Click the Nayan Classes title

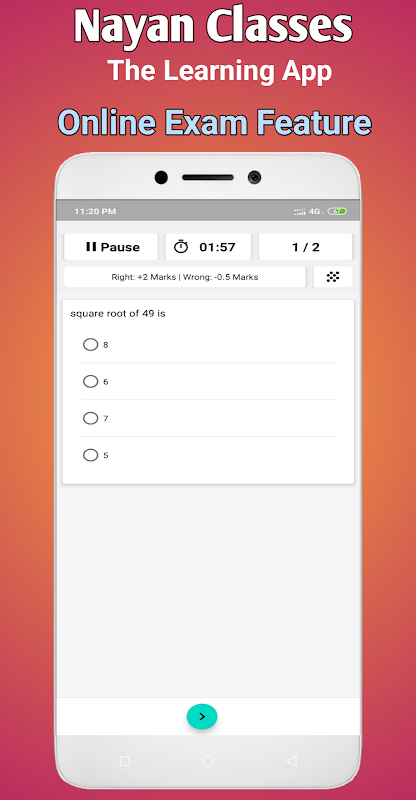[x=213, y=26]
